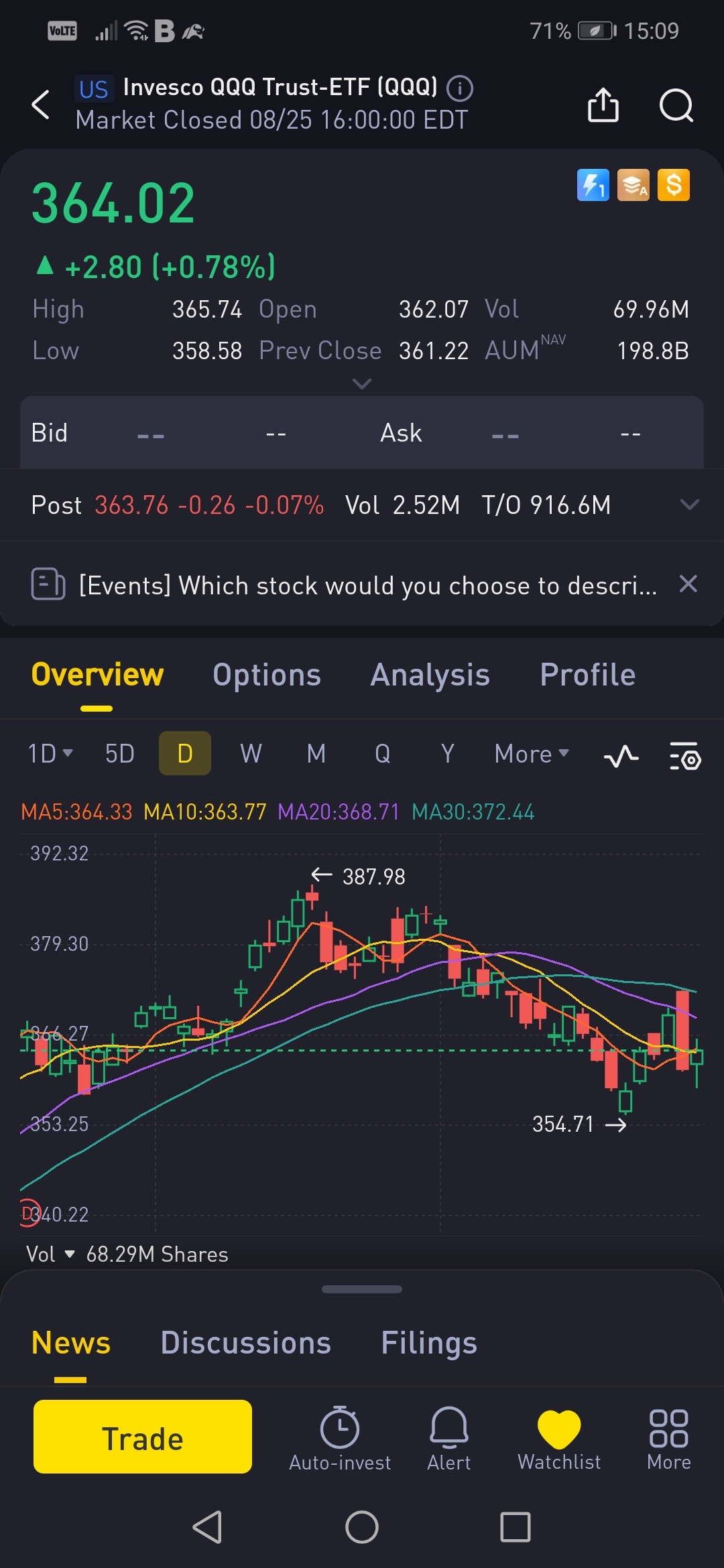Screen dimensions: 724x1568
Task: Open the 1D timeframe dropdown
Action: [50, 753]
